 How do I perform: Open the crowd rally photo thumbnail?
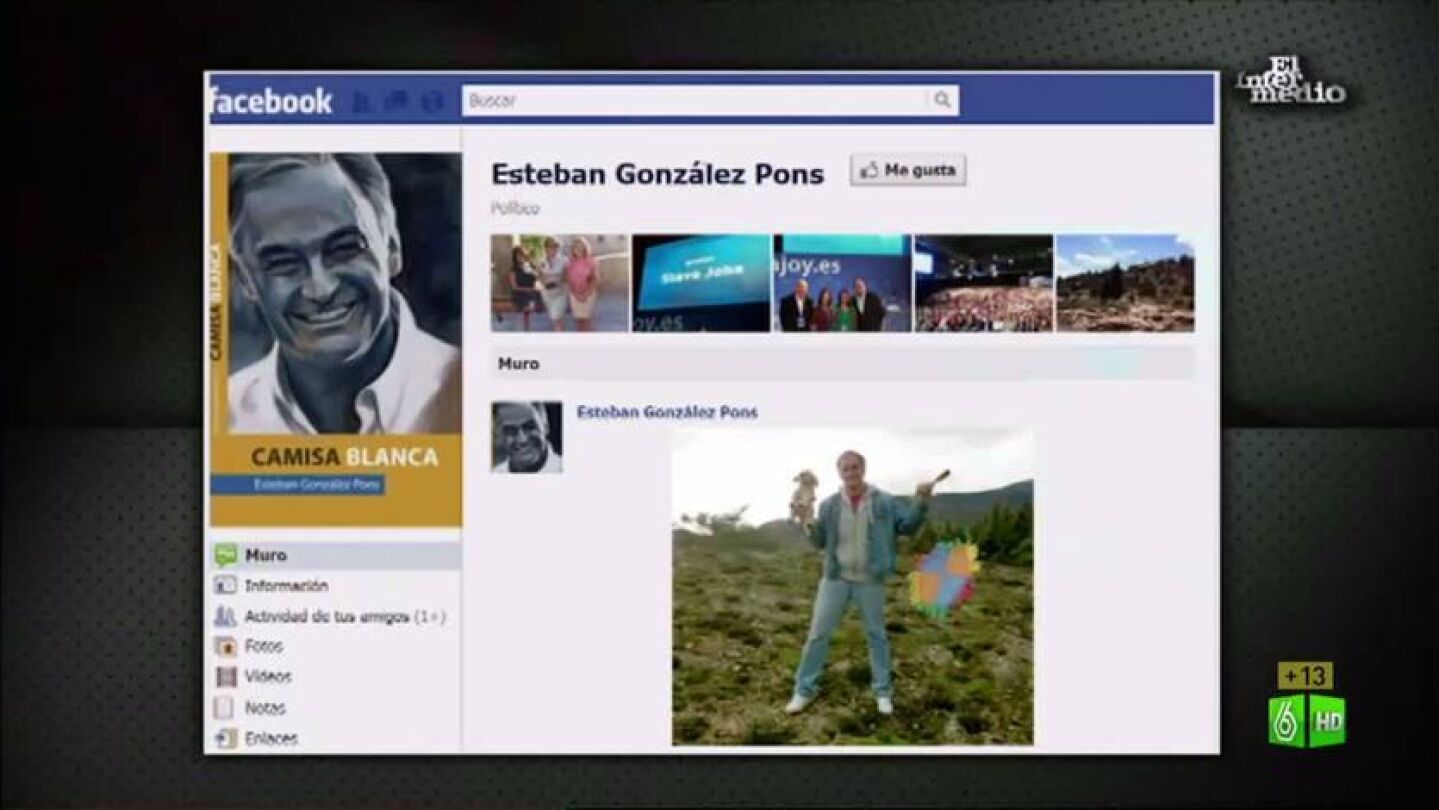tap(984, 283)
